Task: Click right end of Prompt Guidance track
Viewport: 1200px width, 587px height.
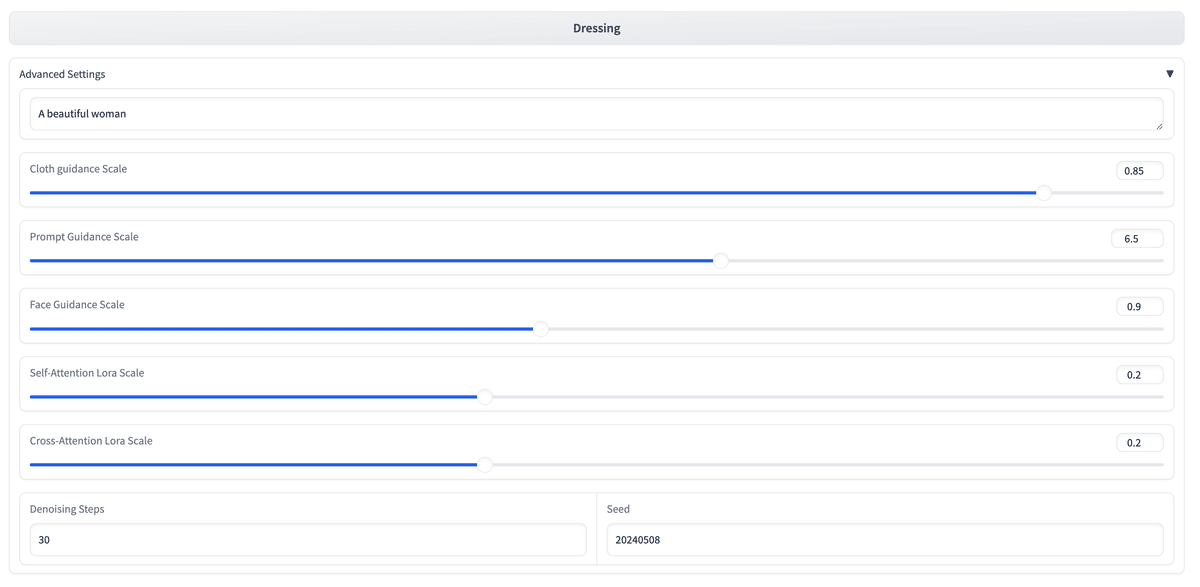Action: pos(1160,261)
